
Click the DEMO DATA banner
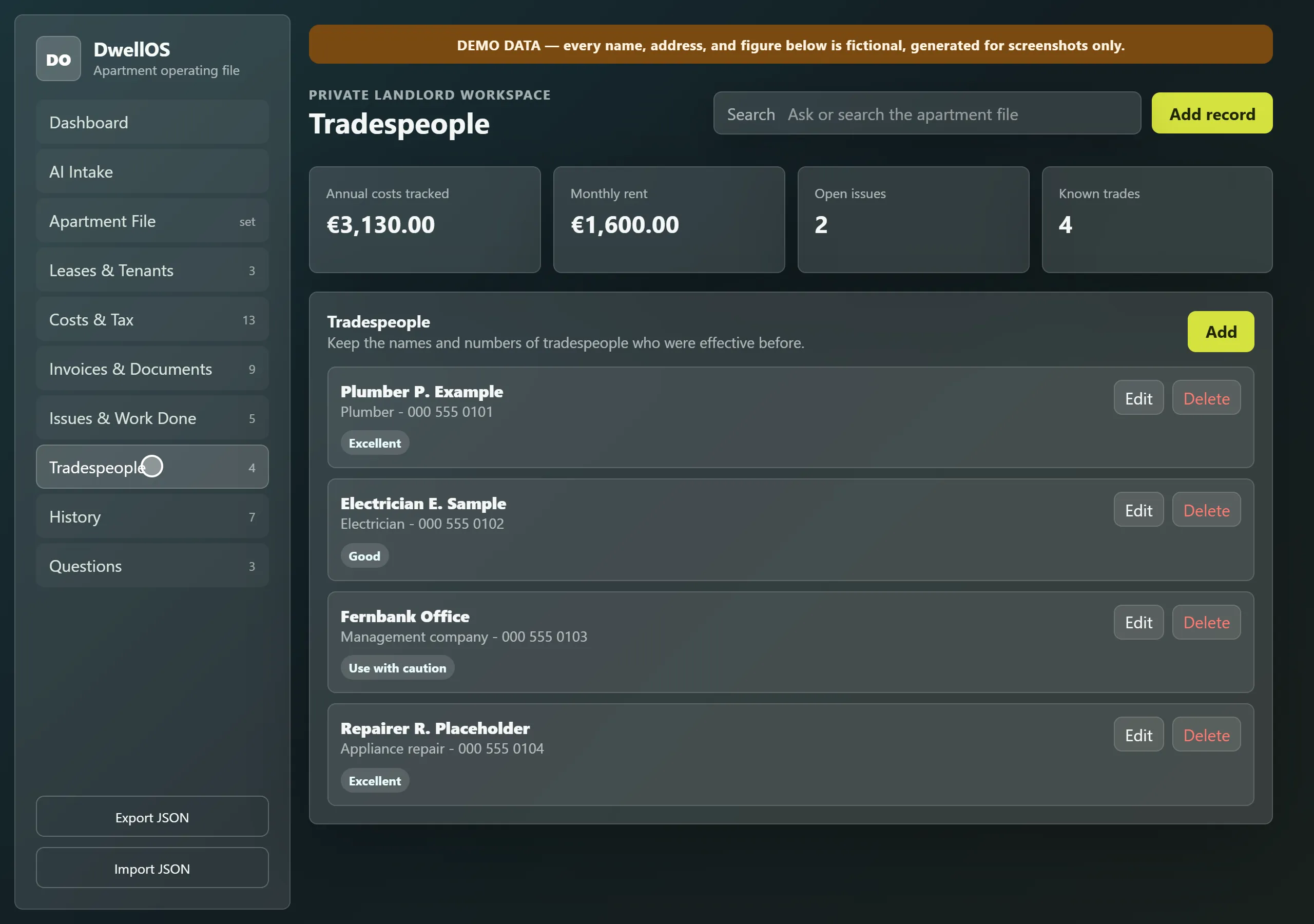point(791,45)
